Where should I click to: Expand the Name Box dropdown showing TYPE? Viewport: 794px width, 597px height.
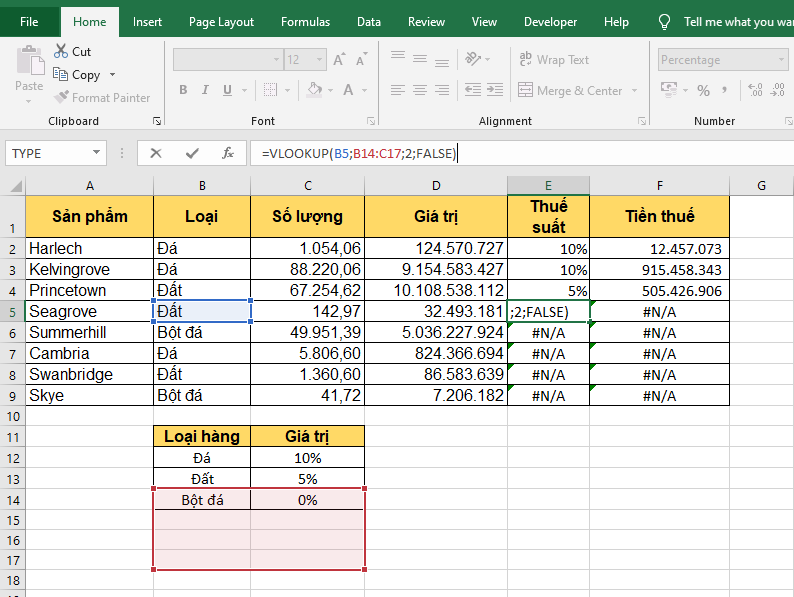point(97,153)
